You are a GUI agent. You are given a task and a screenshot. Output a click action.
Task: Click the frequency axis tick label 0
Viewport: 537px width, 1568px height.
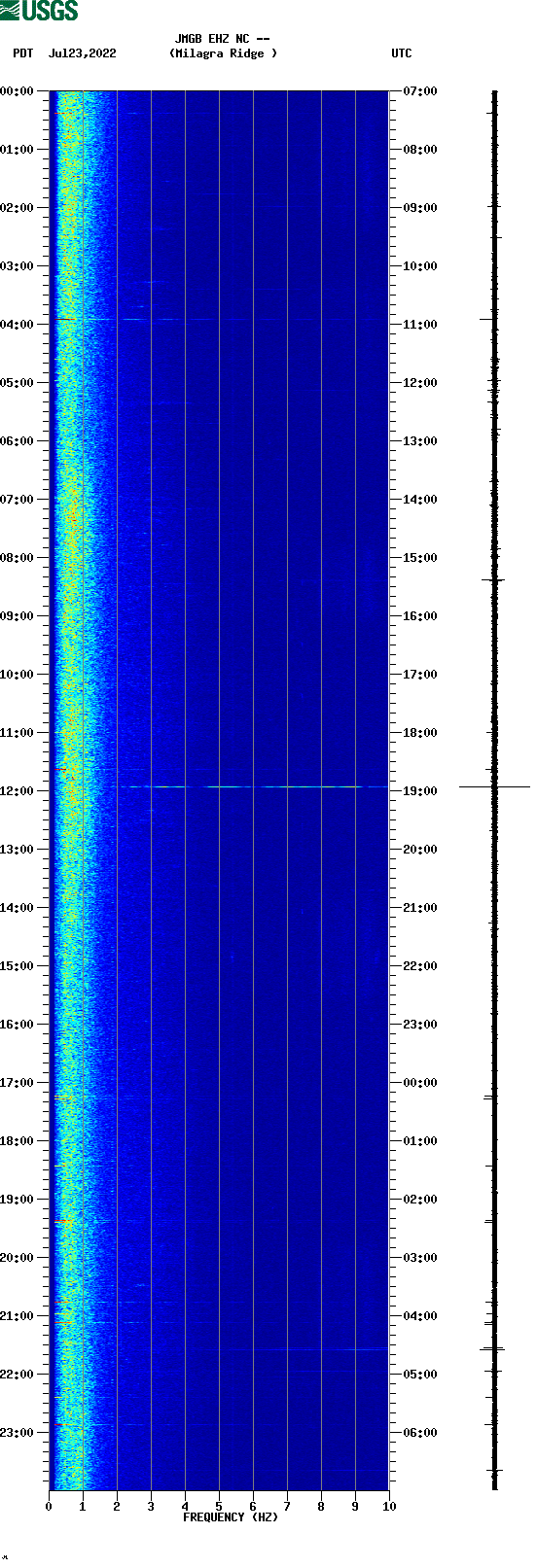[49, 1507]
